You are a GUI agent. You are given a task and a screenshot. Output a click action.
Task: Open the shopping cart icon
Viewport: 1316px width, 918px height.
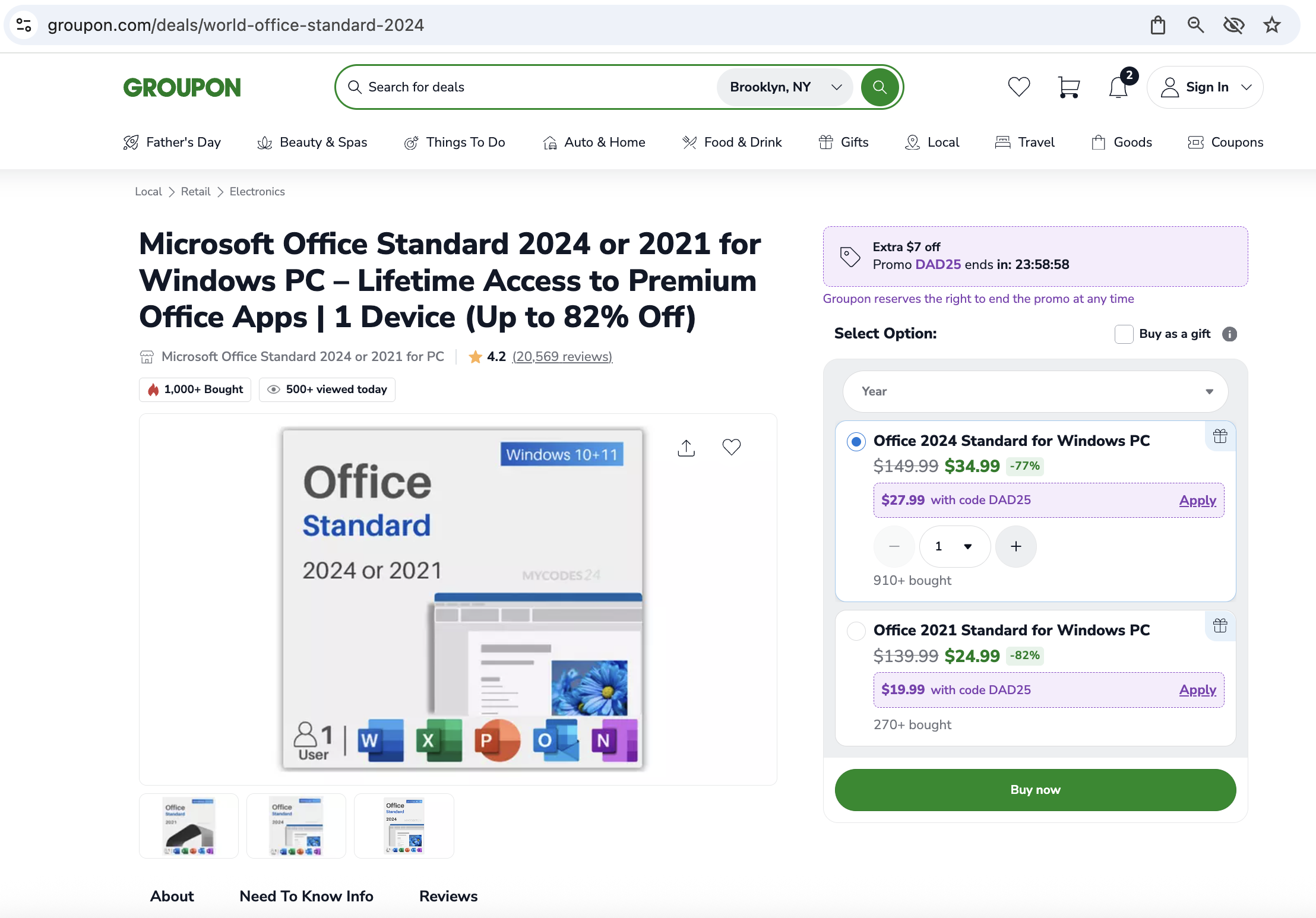click(1068, 87)
